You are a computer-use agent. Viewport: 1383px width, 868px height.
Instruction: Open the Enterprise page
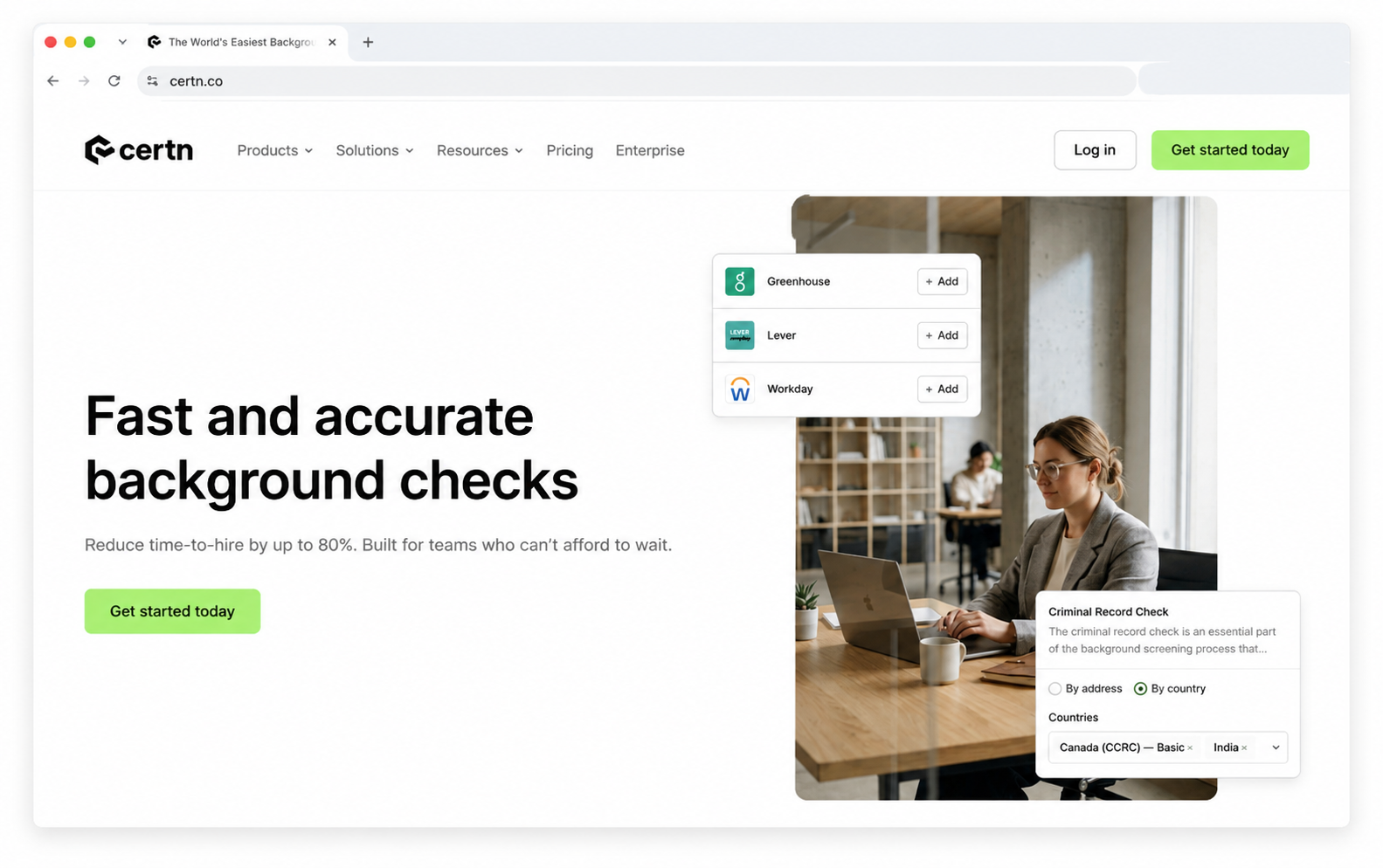pos(650,150)
